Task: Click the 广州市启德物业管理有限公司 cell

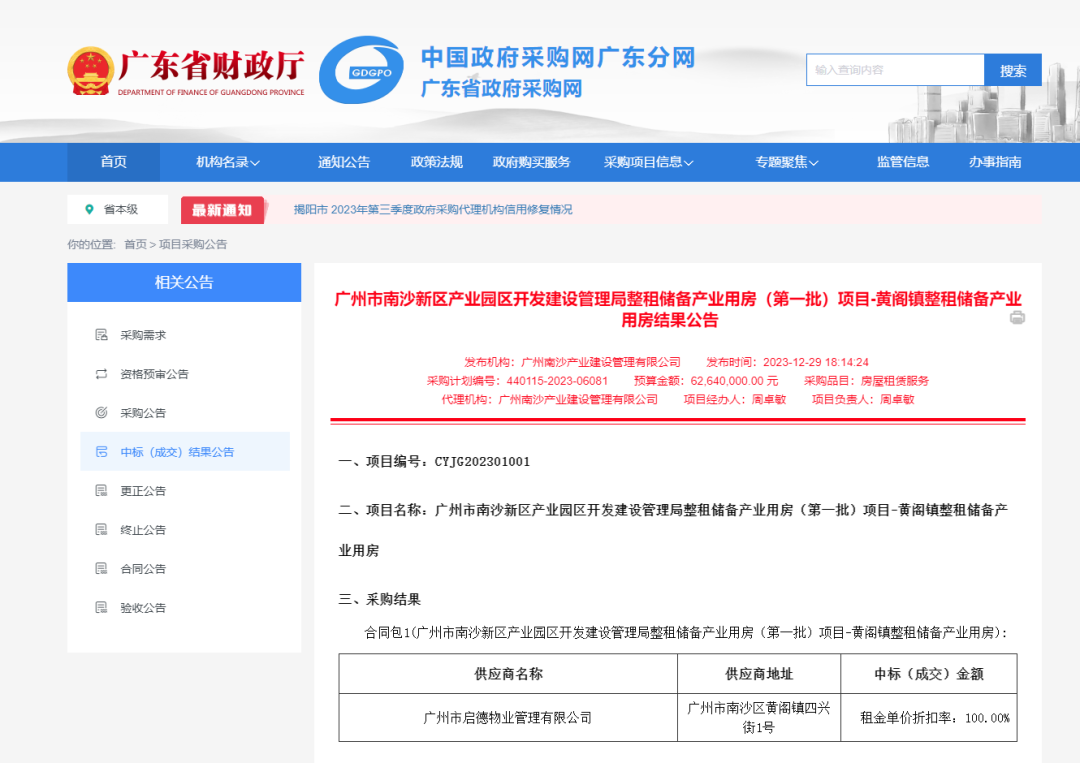Action: coord(508,718)
